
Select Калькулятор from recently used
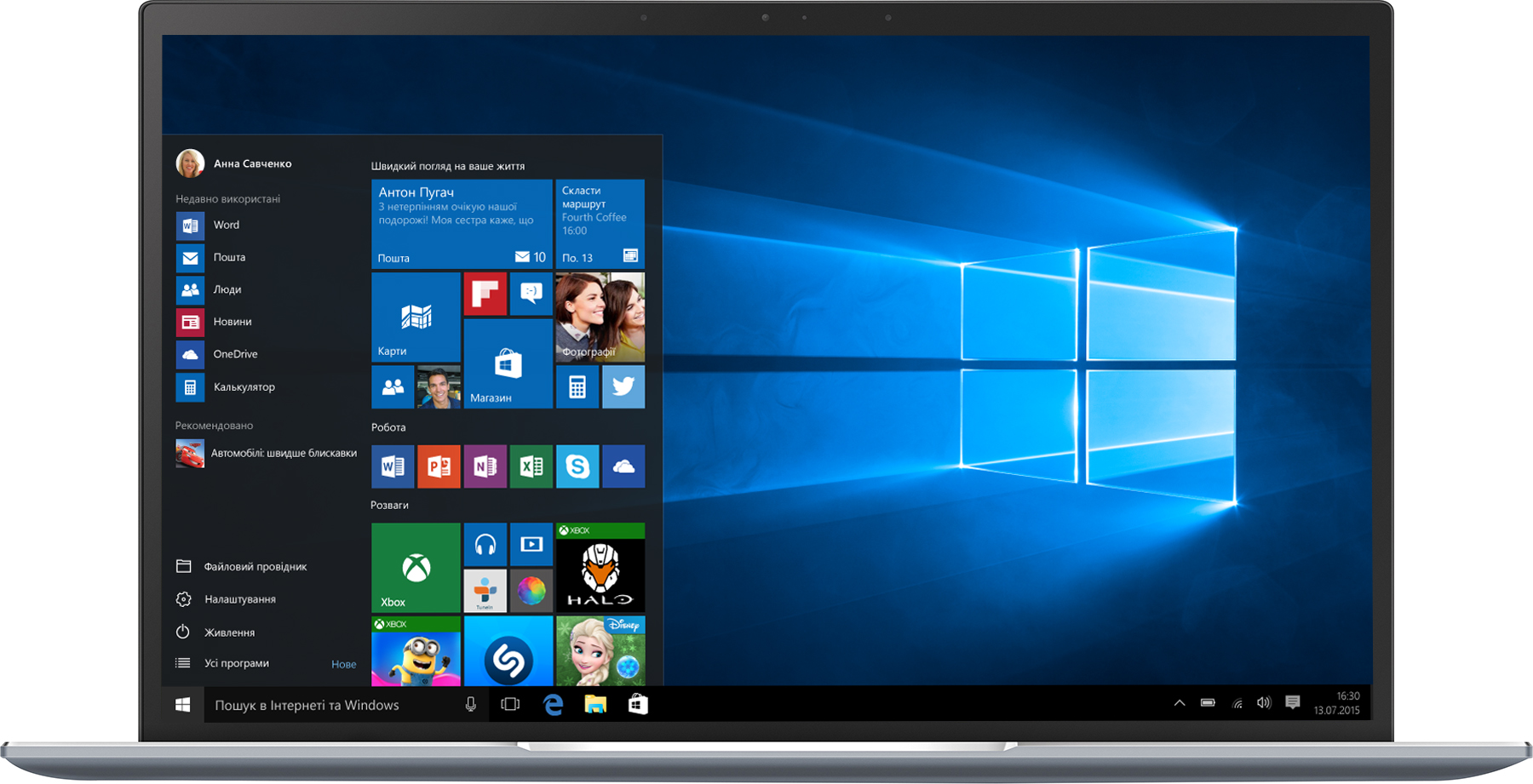(x=243, y=387)
